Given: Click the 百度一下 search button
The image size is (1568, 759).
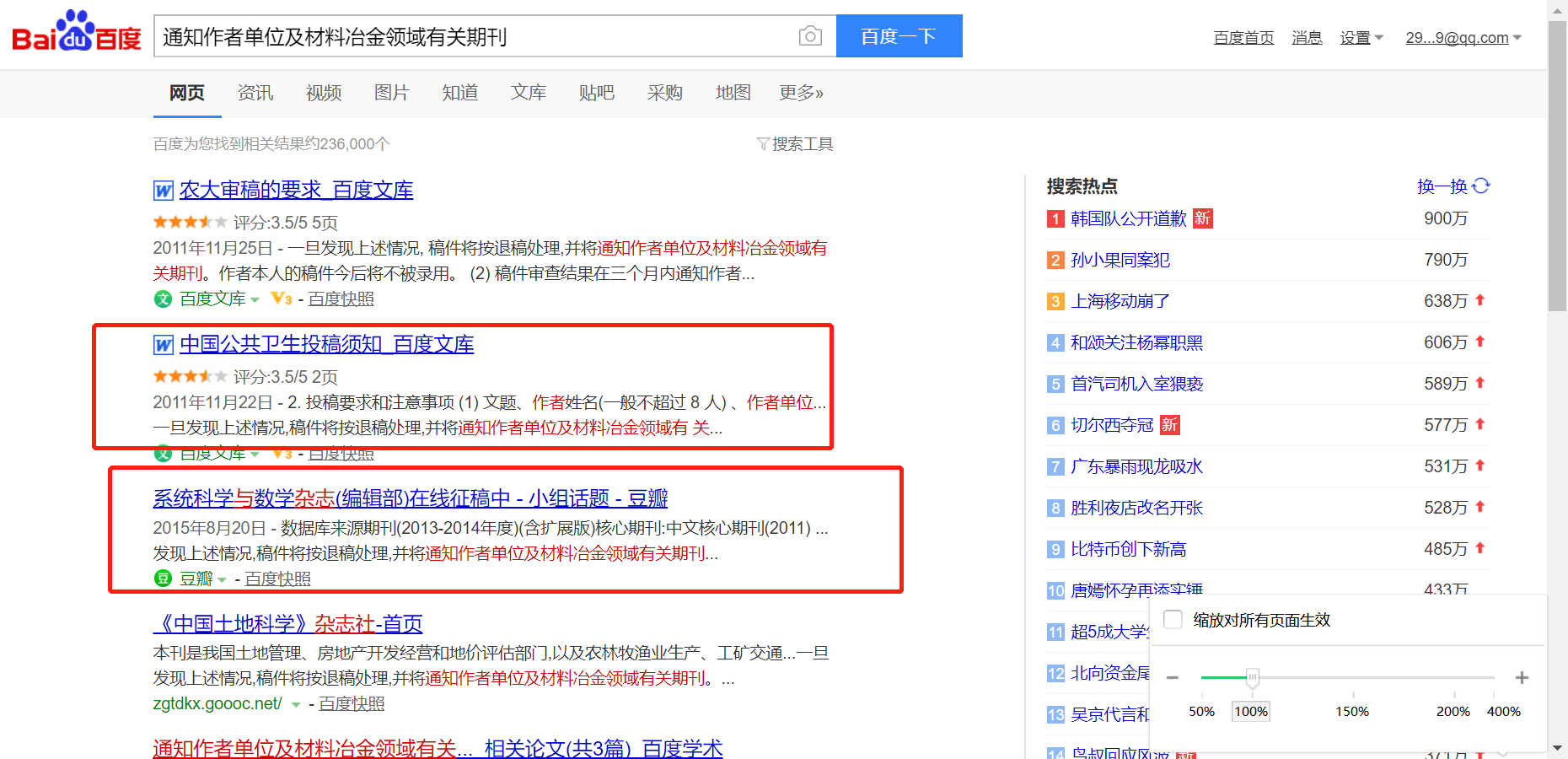Looking at the screenshot, I should click(899, 36).
